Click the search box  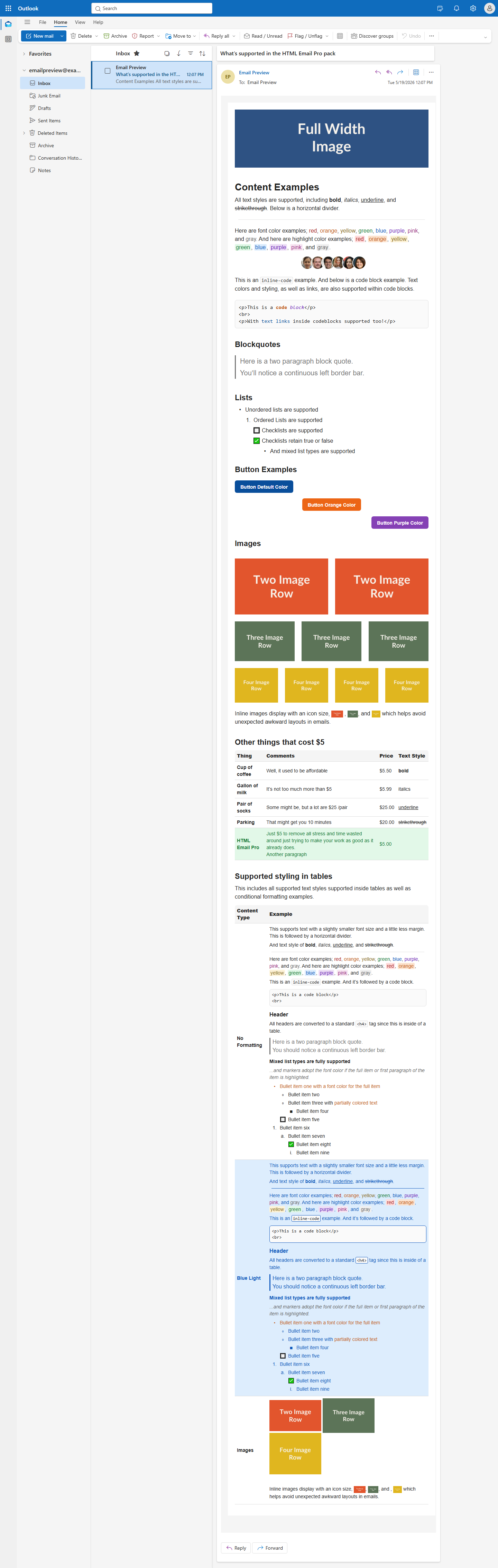pos(151,9)
